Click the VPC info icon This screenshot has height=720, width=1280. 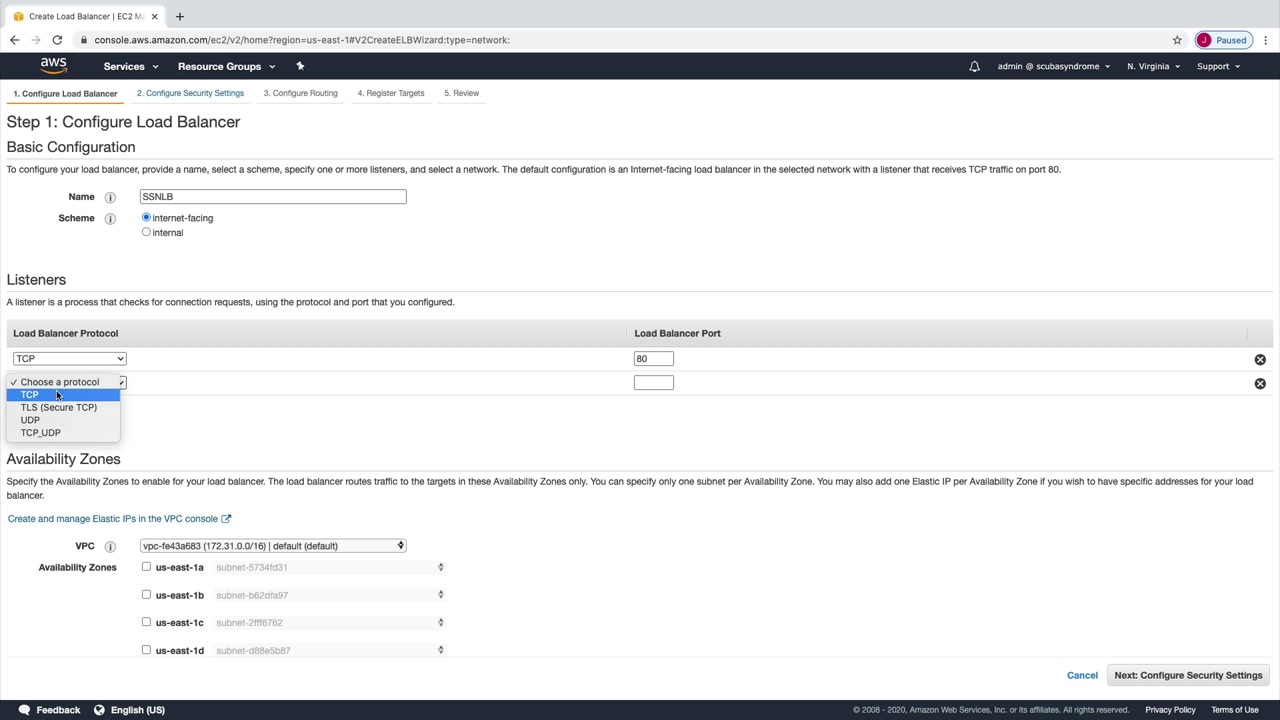point(110,546)
